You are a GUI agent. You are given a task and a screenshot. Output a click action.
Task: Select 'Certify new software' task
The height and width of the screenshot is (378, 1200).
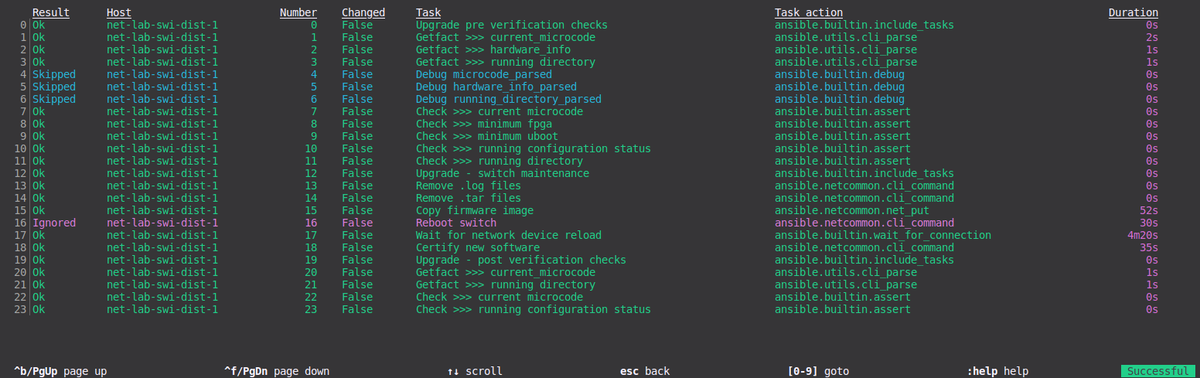point(477,247)
